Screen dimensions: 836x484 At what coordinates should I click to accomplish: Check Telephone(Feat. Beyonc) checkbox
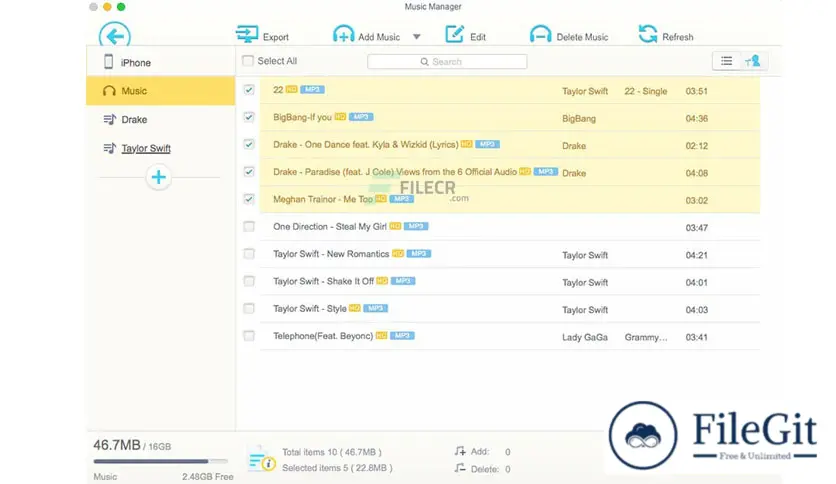(248, 336)
